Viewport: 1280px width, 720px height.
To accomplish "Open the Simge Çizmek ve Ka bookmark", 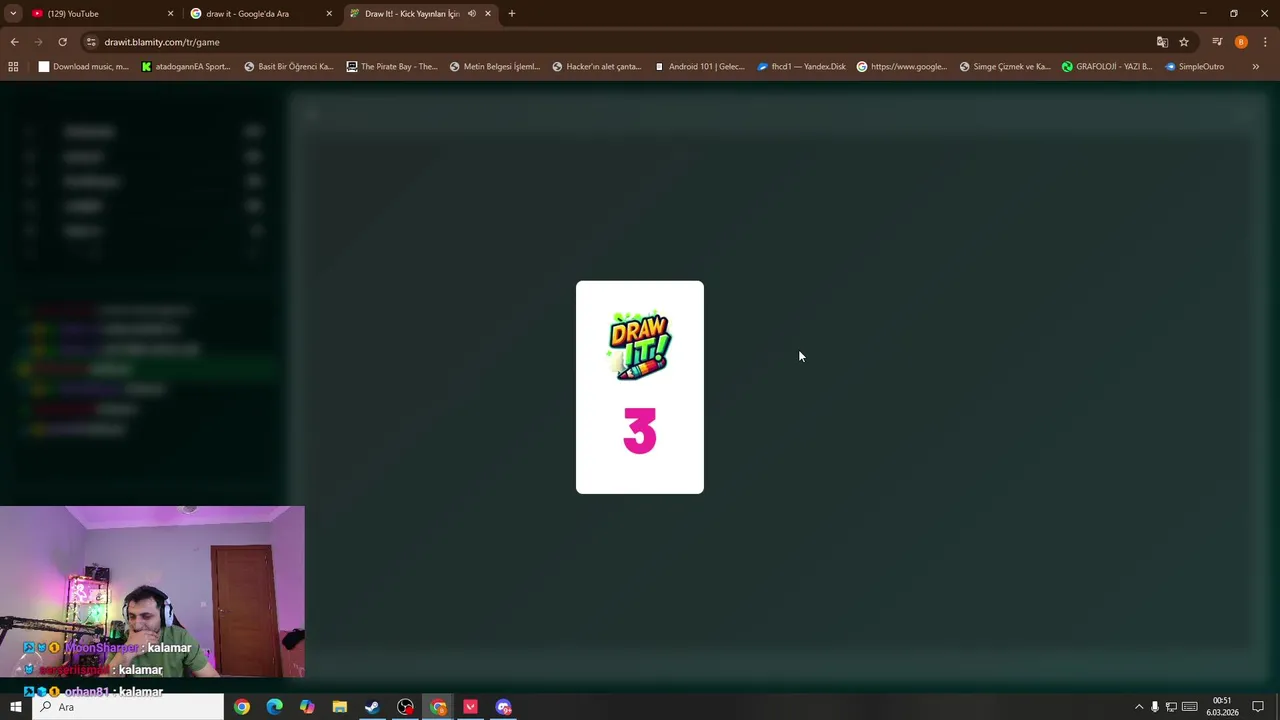I will point(1005,67).
